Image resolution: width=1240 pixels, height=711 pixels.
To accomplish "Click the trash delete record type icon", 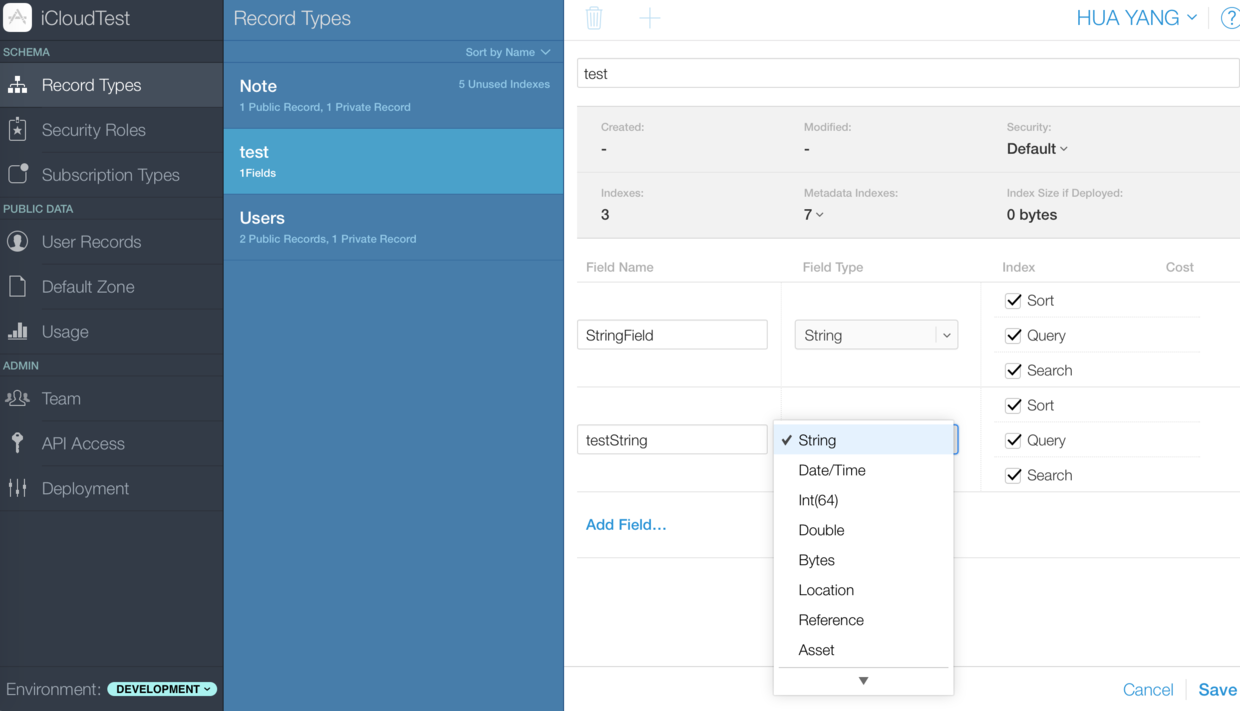I will click(594, 18).
